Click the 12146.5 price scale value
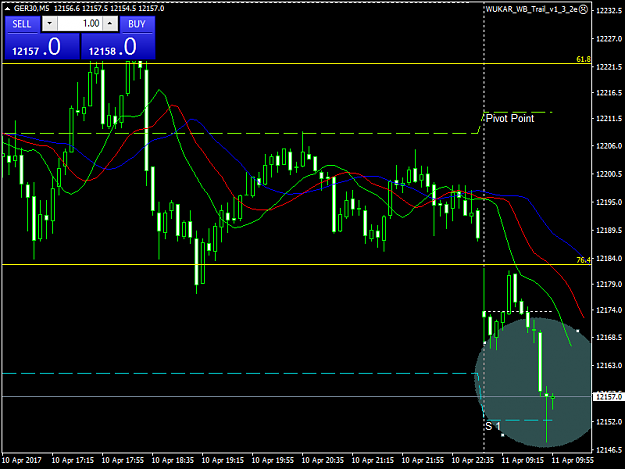 [x=609, y=450]
